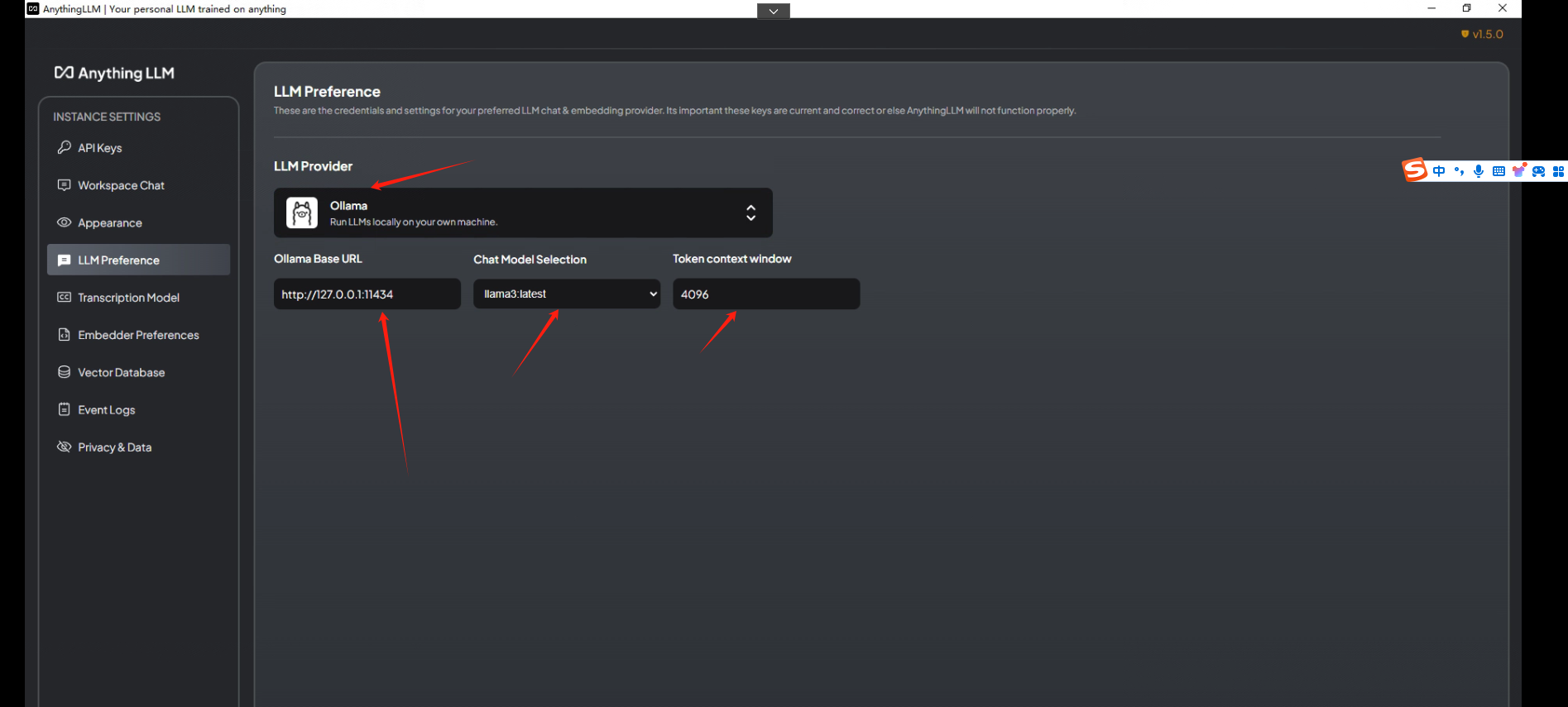Open Vector Database via database icon
Image resolution: width=1568 pixels, height=707 pixels.
tap(64, 372)
